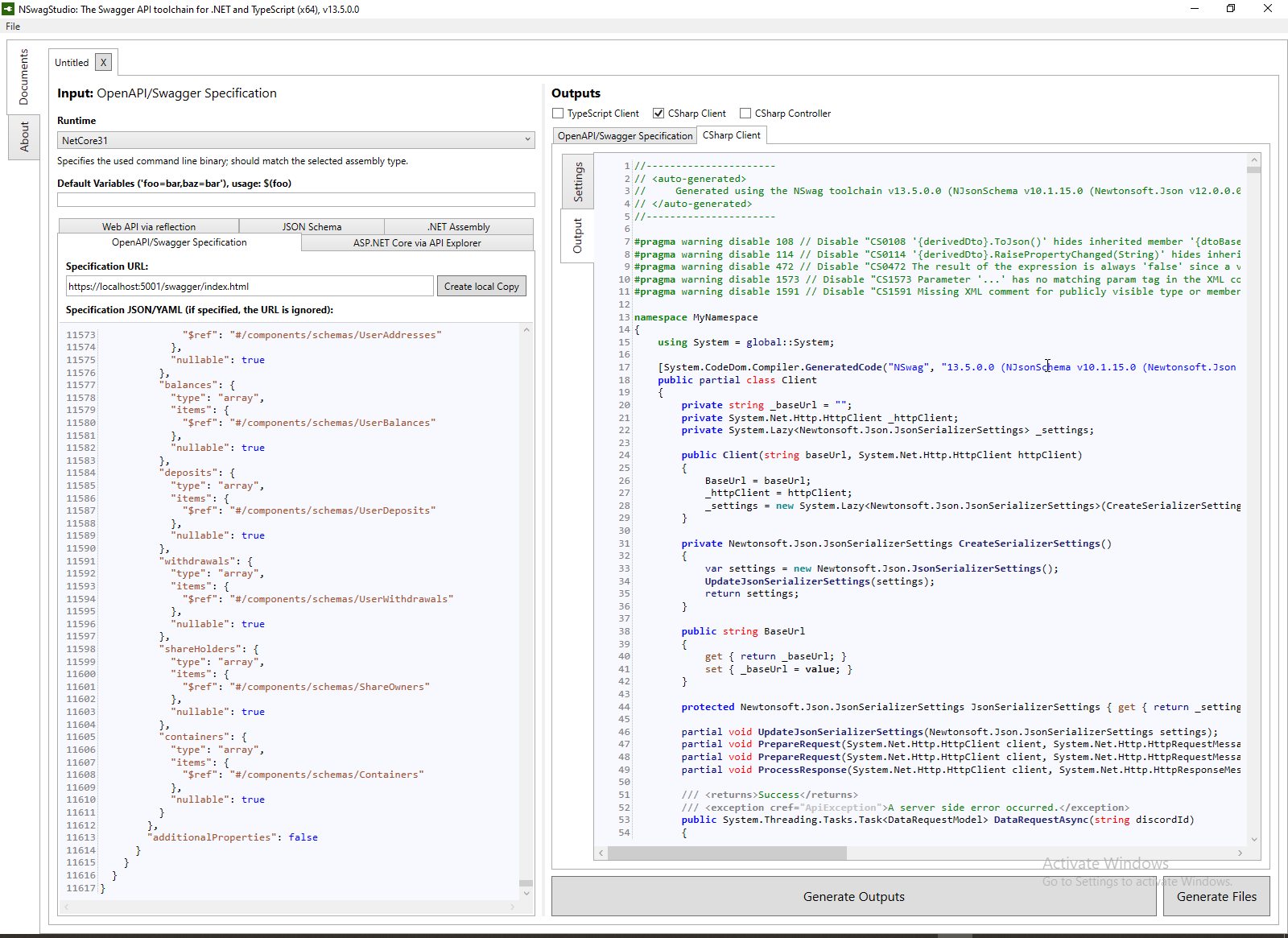Viewport: 1288px width, 938px height.
Task: Select the Web API via reflection tab
Action: click(x=149, y=227)
